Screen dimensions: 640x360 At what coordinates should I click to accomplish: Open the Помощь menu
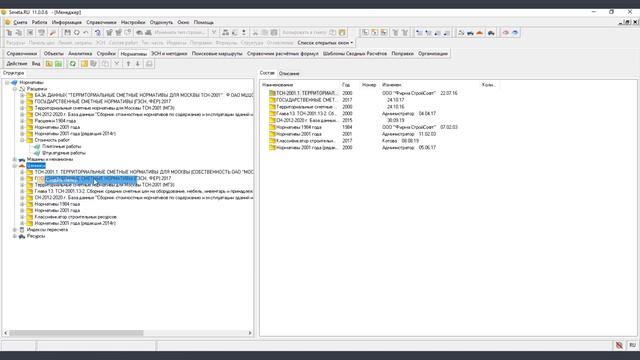pos(204,22)
